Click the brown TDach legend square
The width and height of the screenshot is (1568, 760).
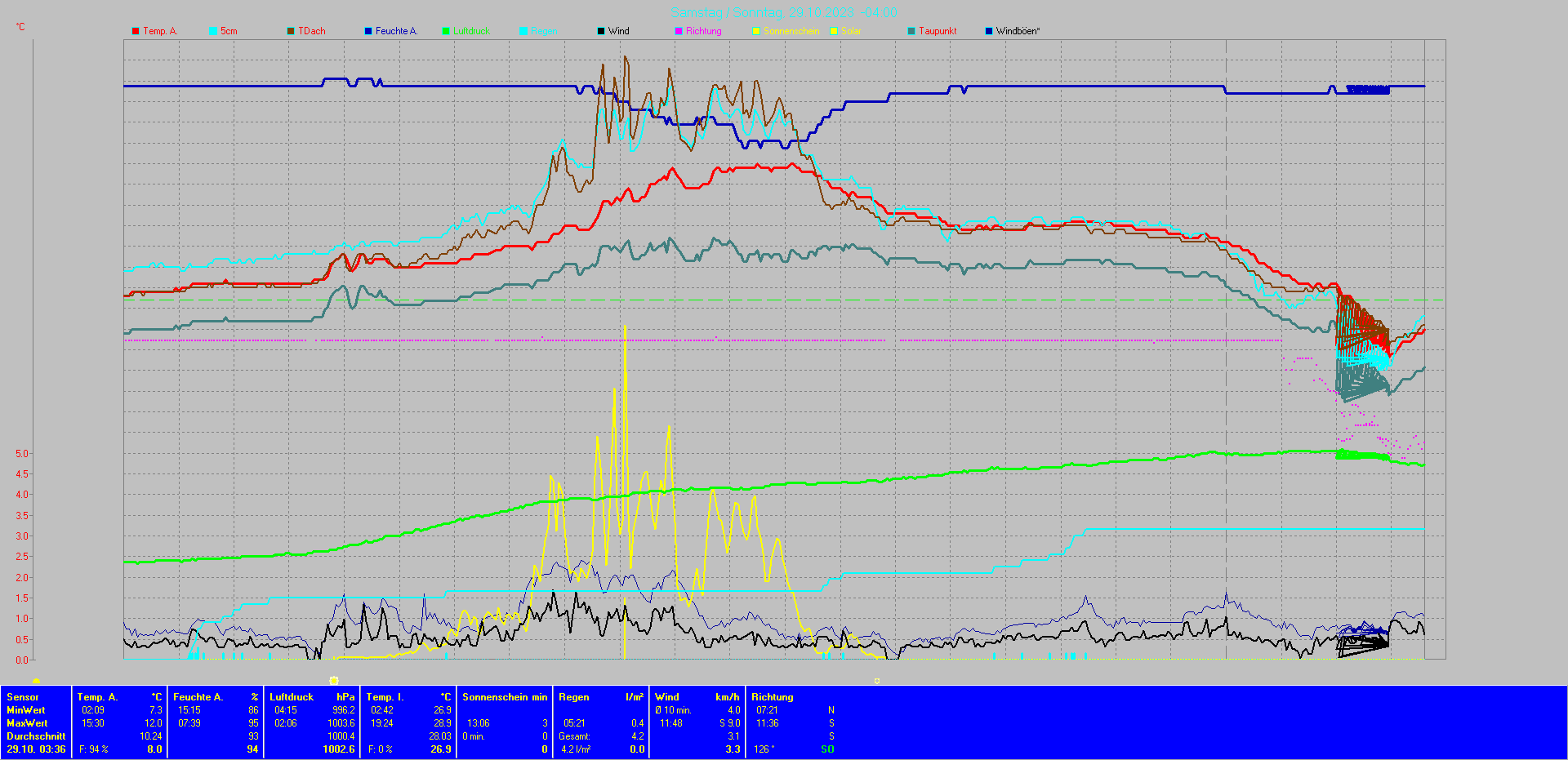coord(291,31)
